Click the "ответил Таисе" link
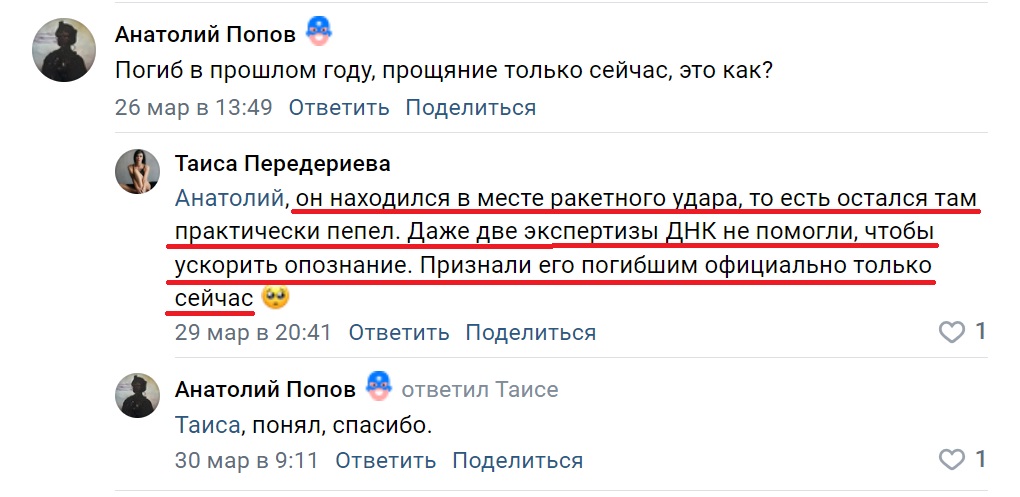This screenshot has height=497, width=1020. pos(480,388)
